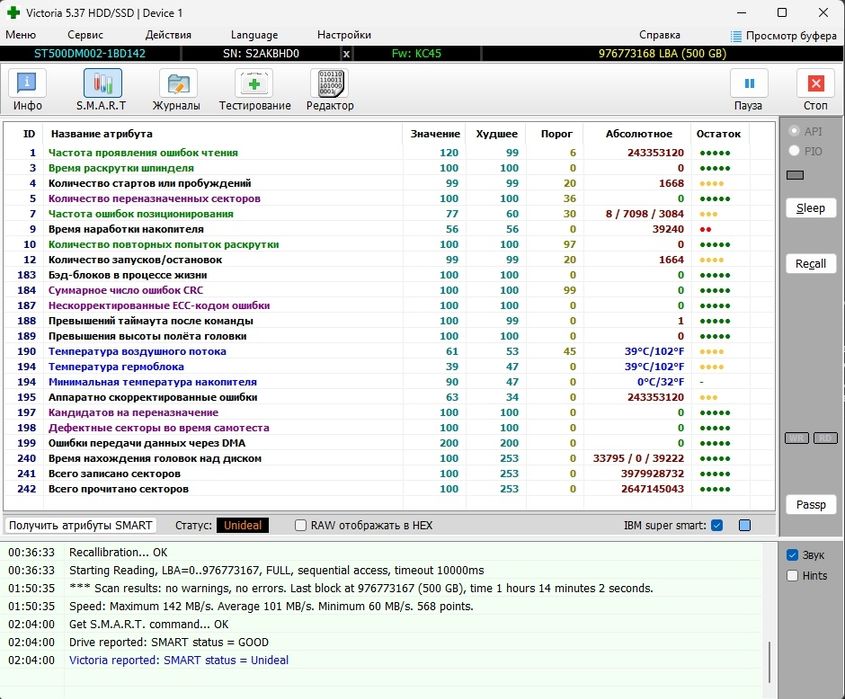Select row Температура гермоблока
This screenshot has width=845, height=699.
tap(389, 366)
